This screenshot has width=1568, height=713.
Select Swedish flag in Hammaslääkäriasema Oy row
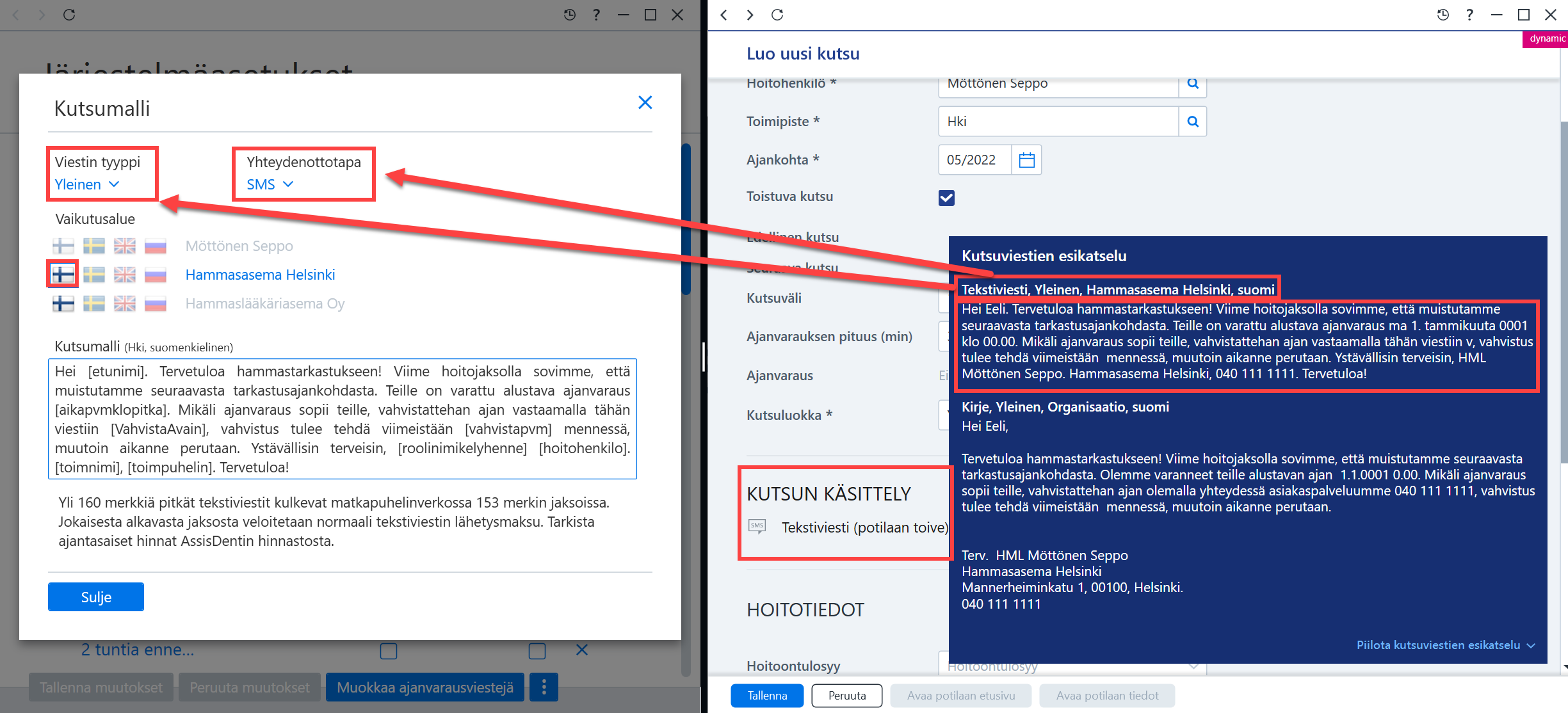94,303
